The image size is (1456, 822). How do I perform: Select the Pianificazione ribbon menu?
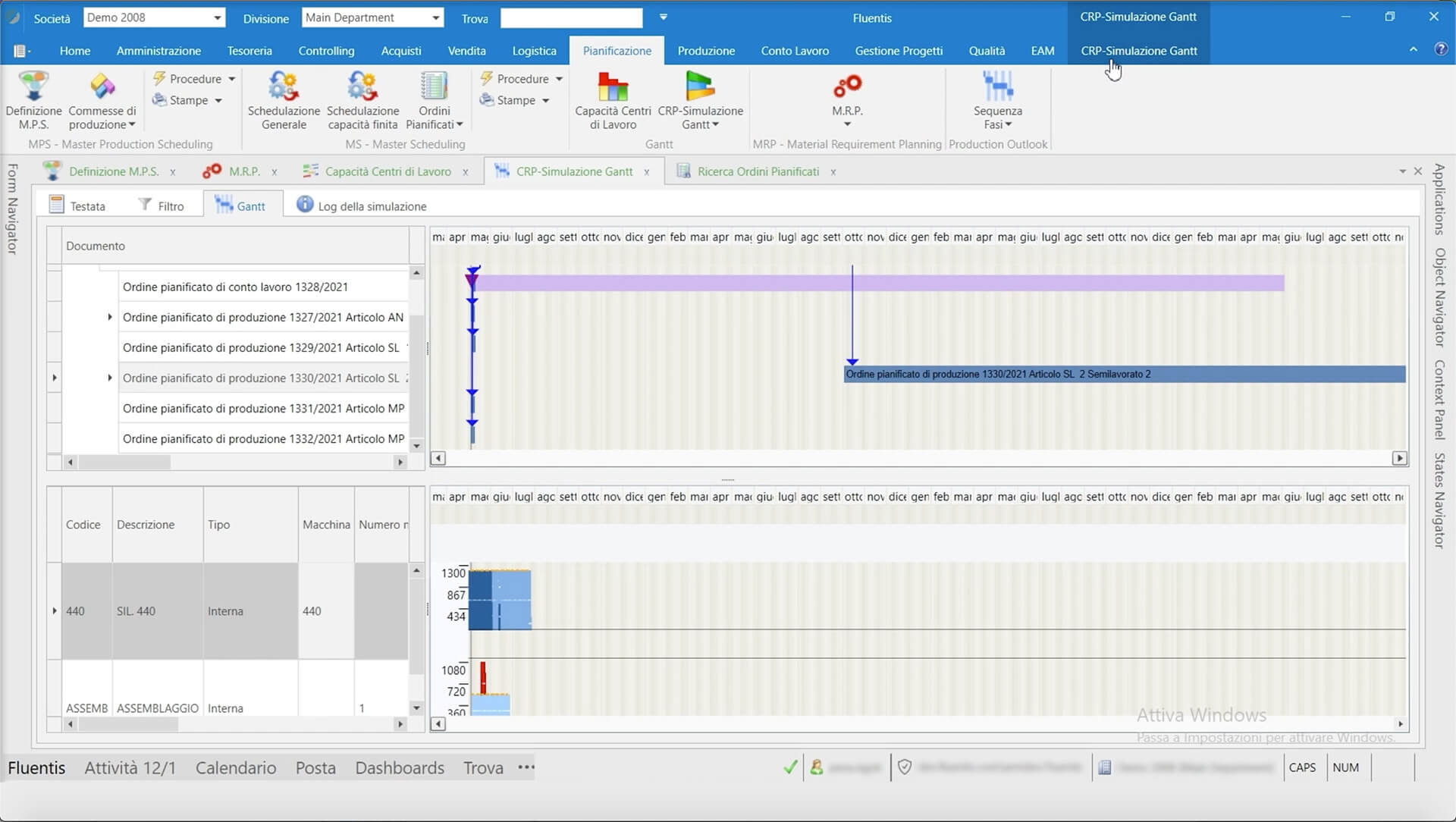(617, 51)
